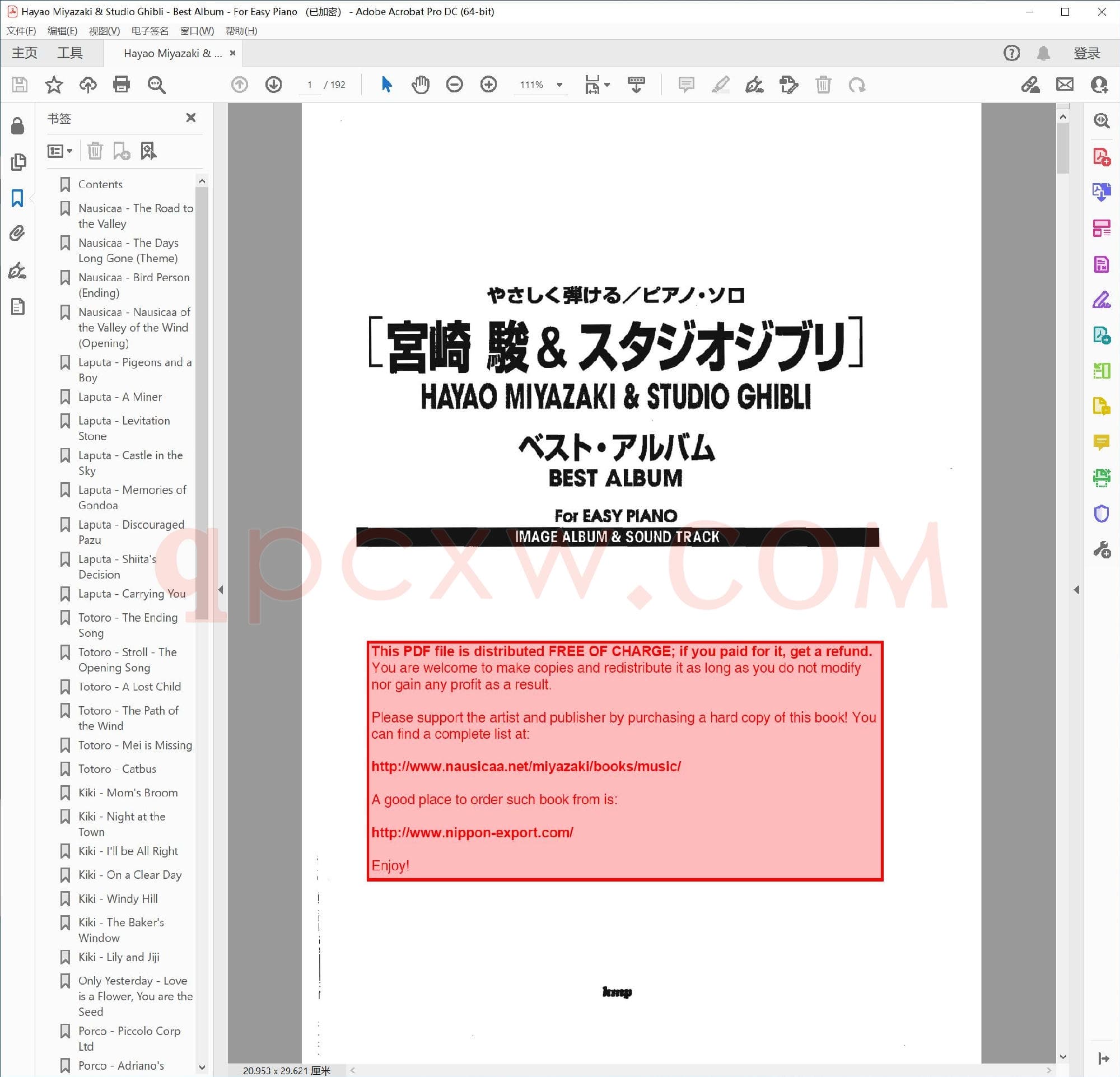The image size is (1120, 1077).
Task: Delete the selected bookmark via trash icon
Action: coord(95,151)
